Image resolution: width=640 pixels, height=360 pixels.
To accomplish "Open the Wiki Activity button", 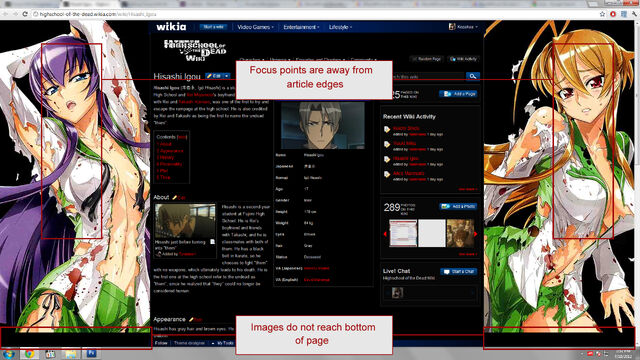I will (463, 59).
